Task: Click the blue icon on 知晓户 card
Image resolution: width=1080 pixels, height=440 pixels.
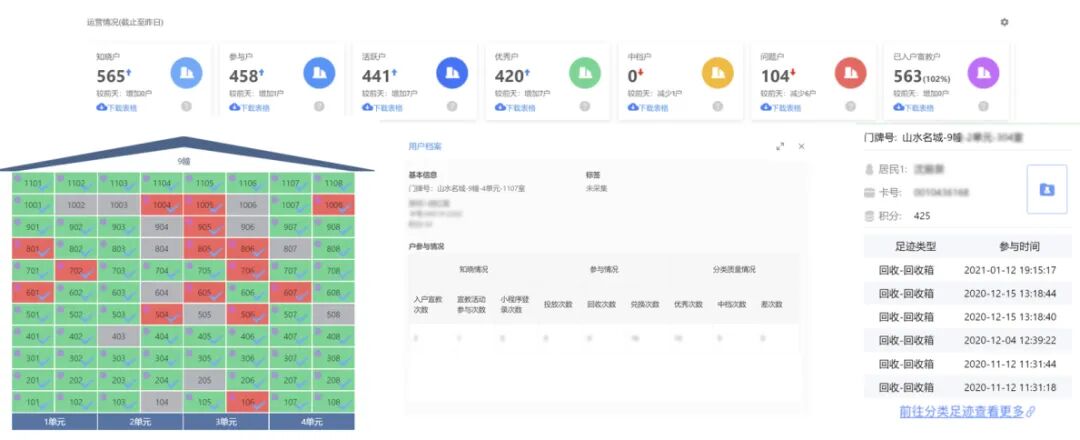Action: (x=186, y=73)
